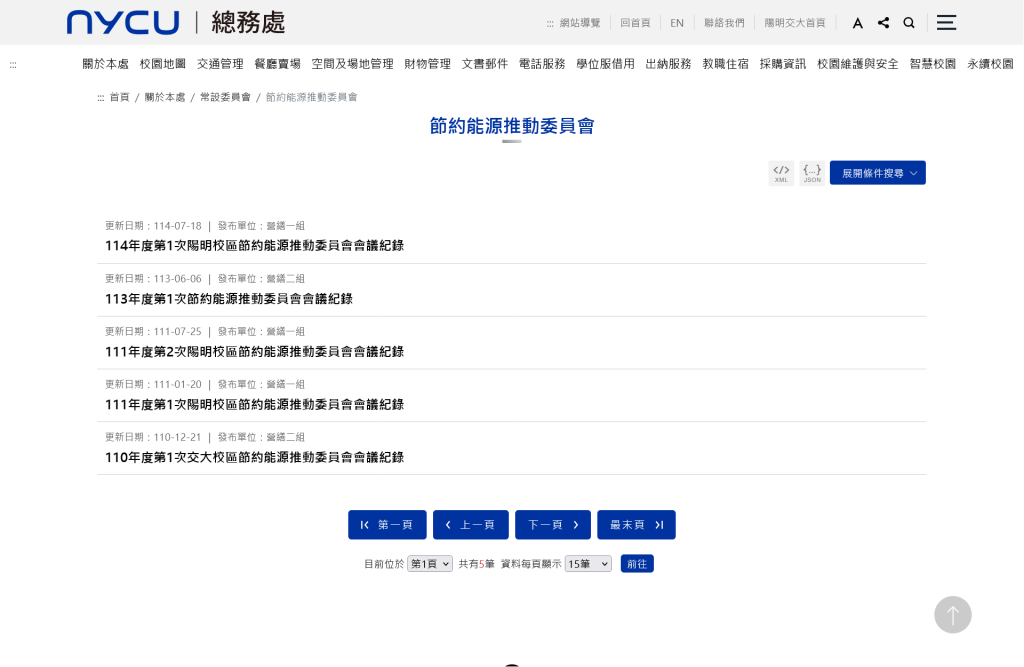Screen dimensions: 1024x667
Task: Export the list via JSON icon
Action: [x=812, y=173]
